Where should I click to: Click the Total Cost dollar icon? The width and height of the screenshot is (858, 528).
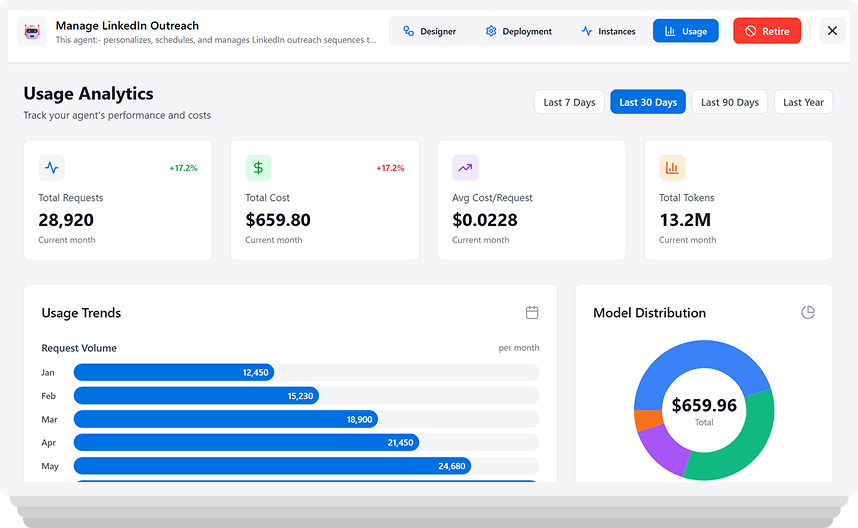[258, 168]
